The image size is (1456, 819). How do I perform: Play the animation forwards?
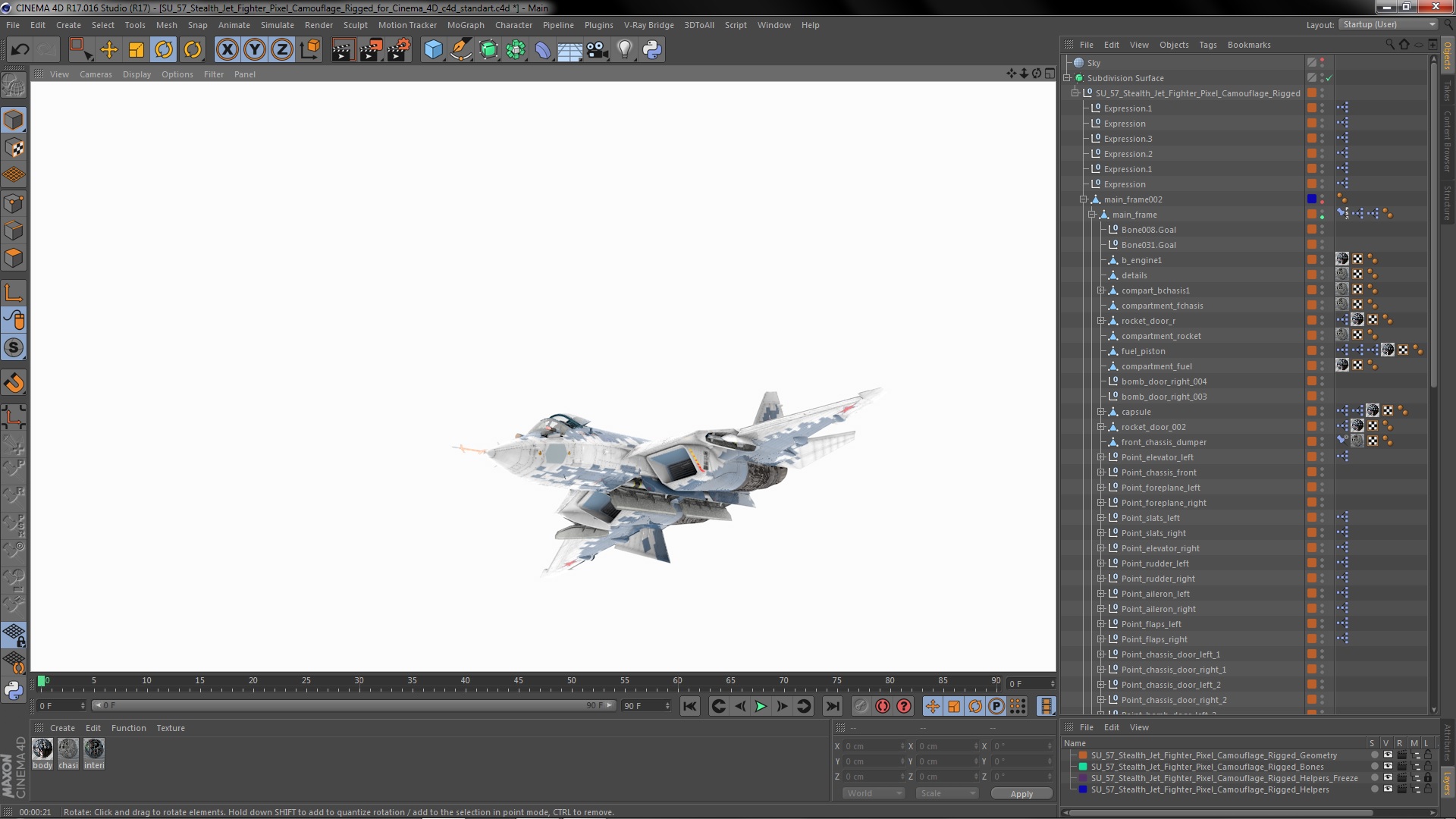[x=761, y=706]
